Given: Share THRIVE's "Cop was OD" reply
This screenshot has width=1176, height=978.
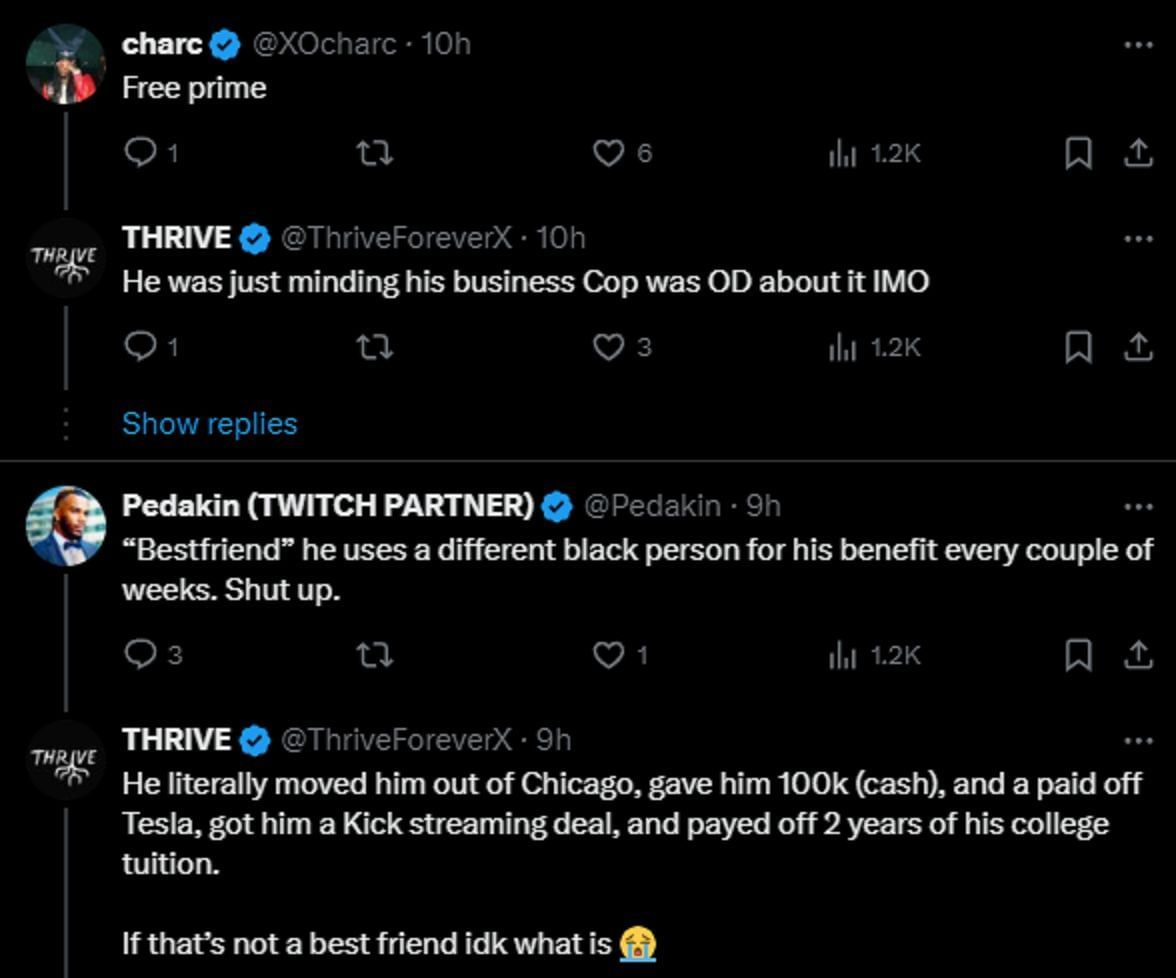Looking at the screenshot, I should [1138, 347].
